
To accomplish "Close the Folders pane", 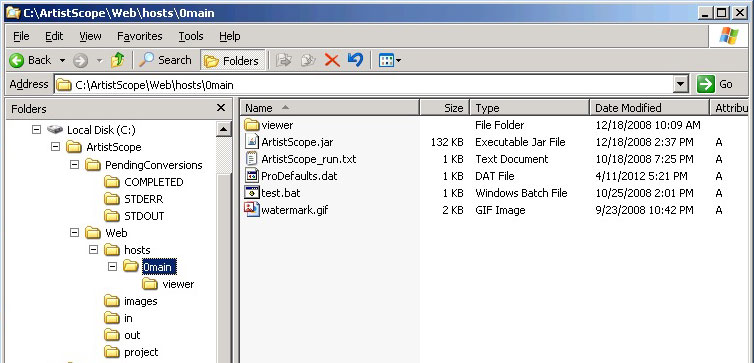I will [x=221, y=108].
